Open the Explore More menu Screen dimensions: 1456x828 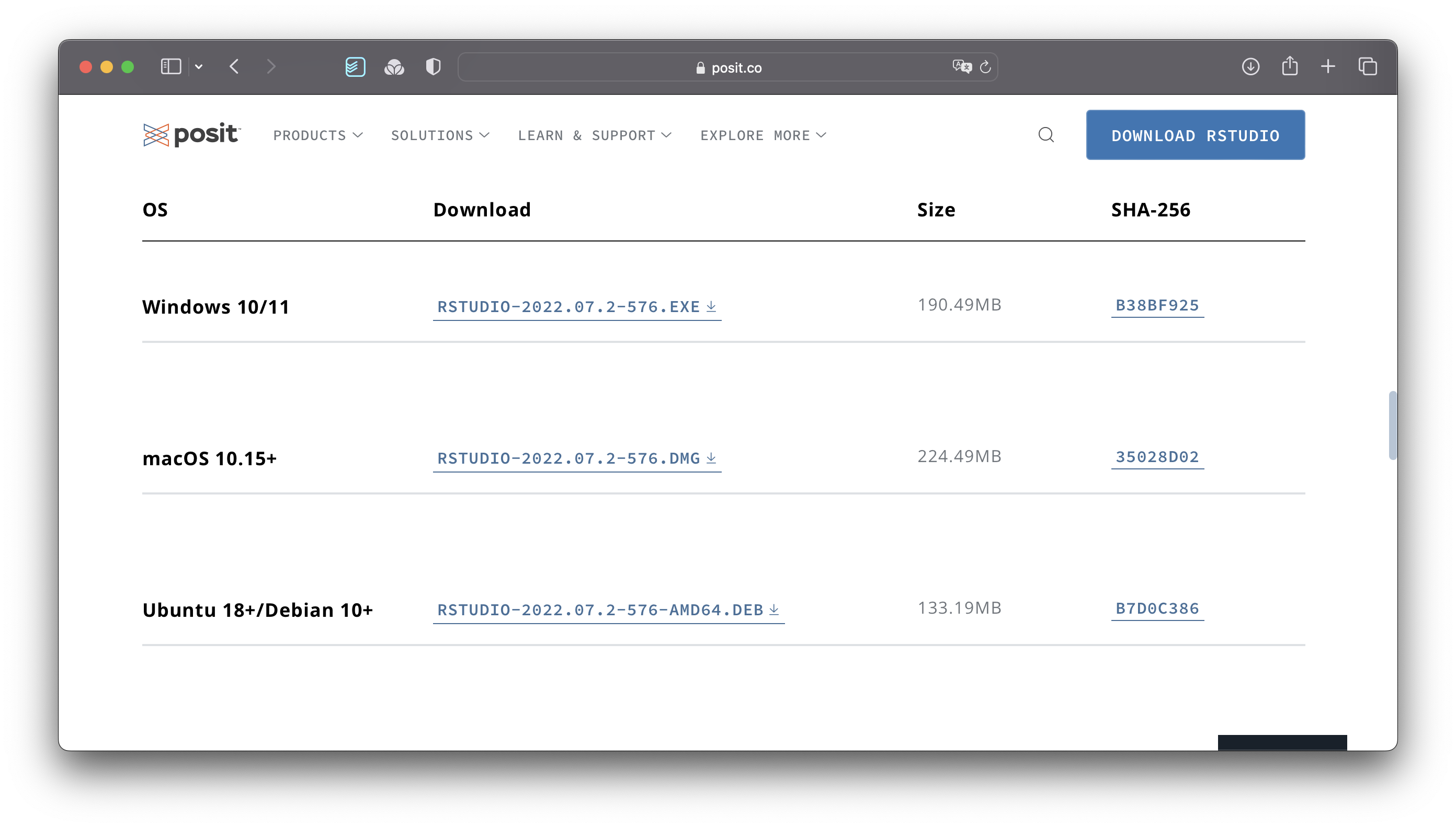[763, 135]
